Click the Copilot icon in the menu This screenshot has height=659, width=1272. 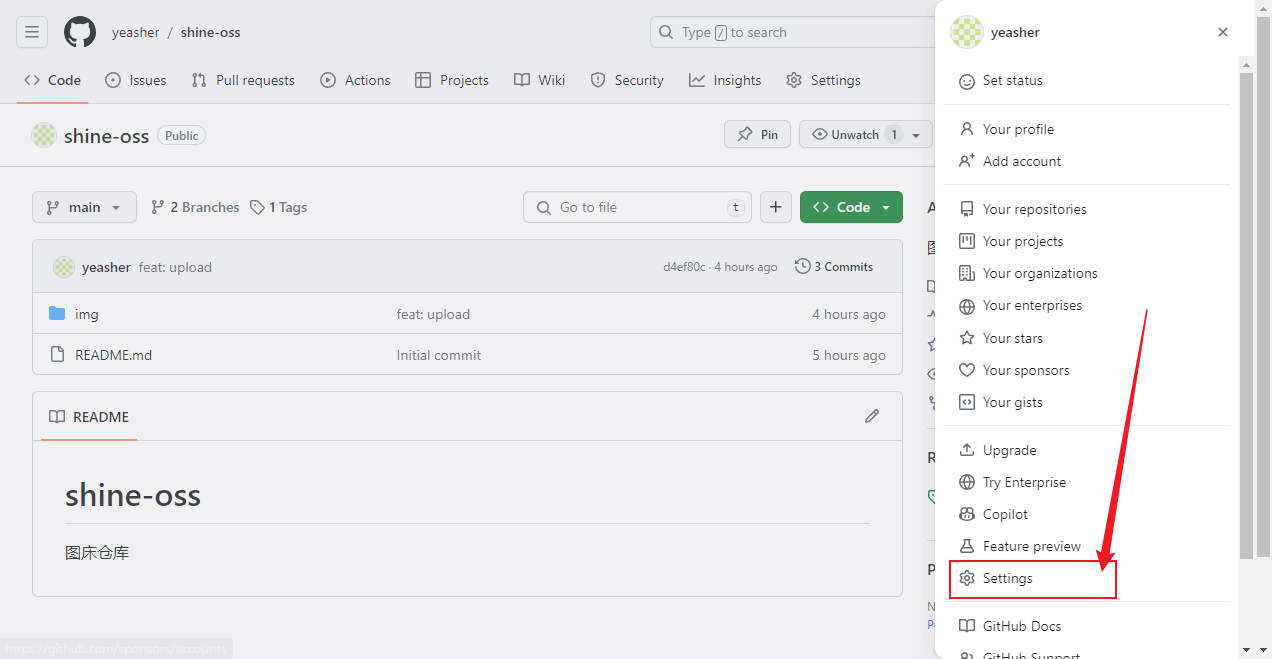[967, 514]
